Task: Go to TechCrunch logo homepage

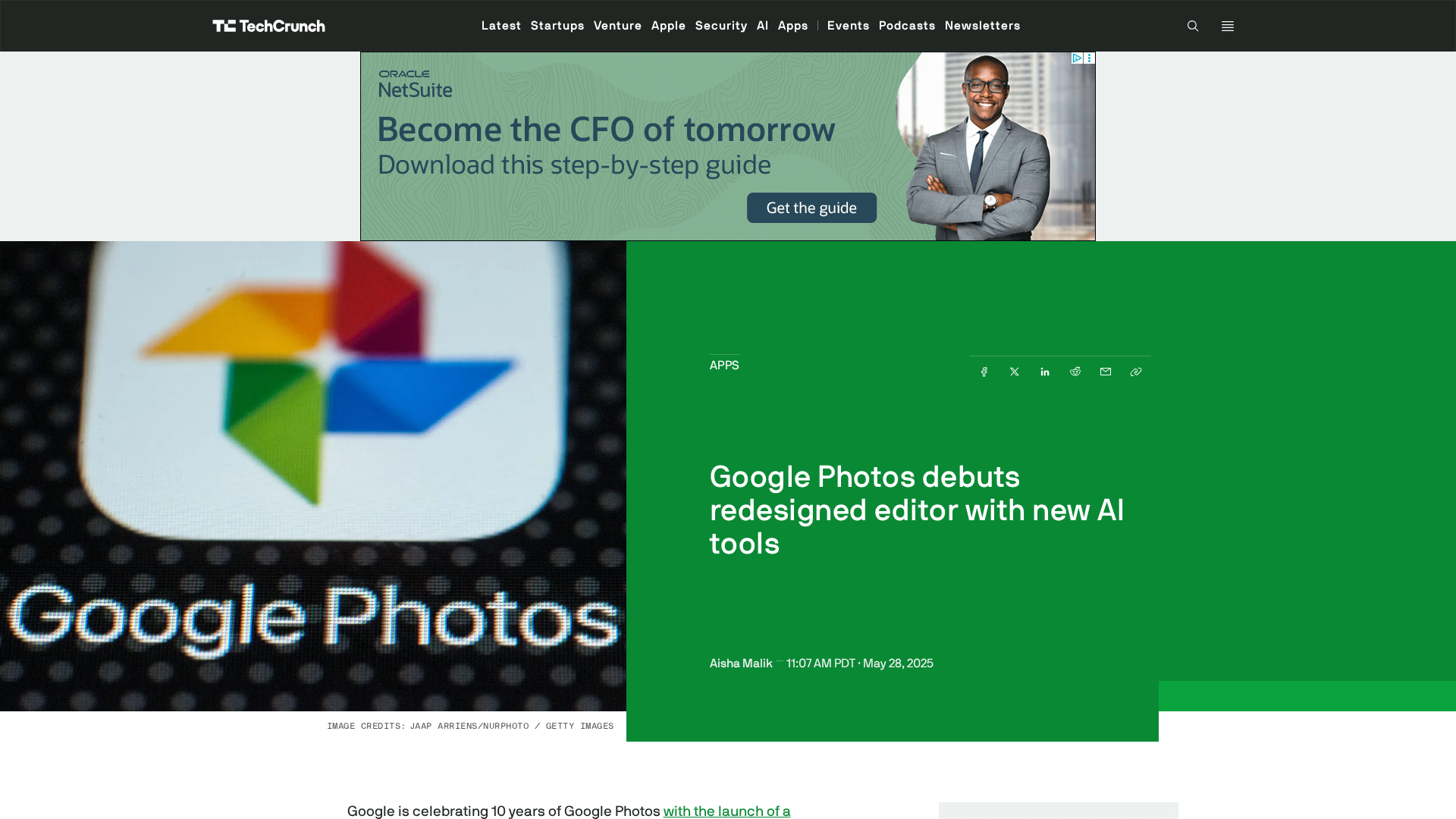Action: 268,26
